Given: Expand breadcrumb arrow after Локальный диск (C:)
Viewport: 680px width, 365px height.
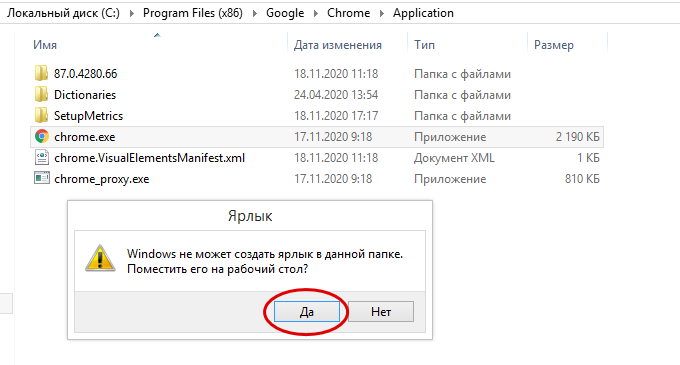Looking at the screenshot, I should coord(131,13).
